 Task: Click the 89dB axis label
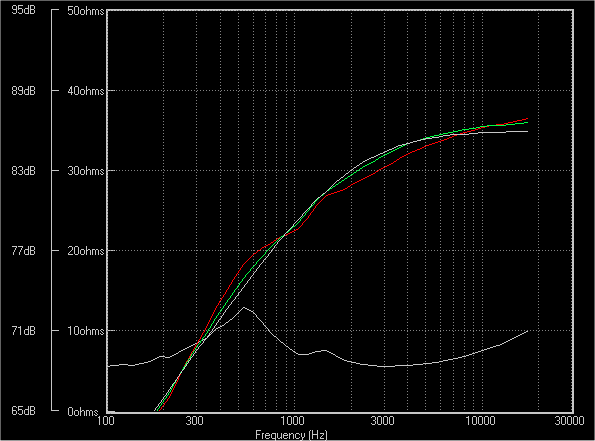[x=24, y=91]
